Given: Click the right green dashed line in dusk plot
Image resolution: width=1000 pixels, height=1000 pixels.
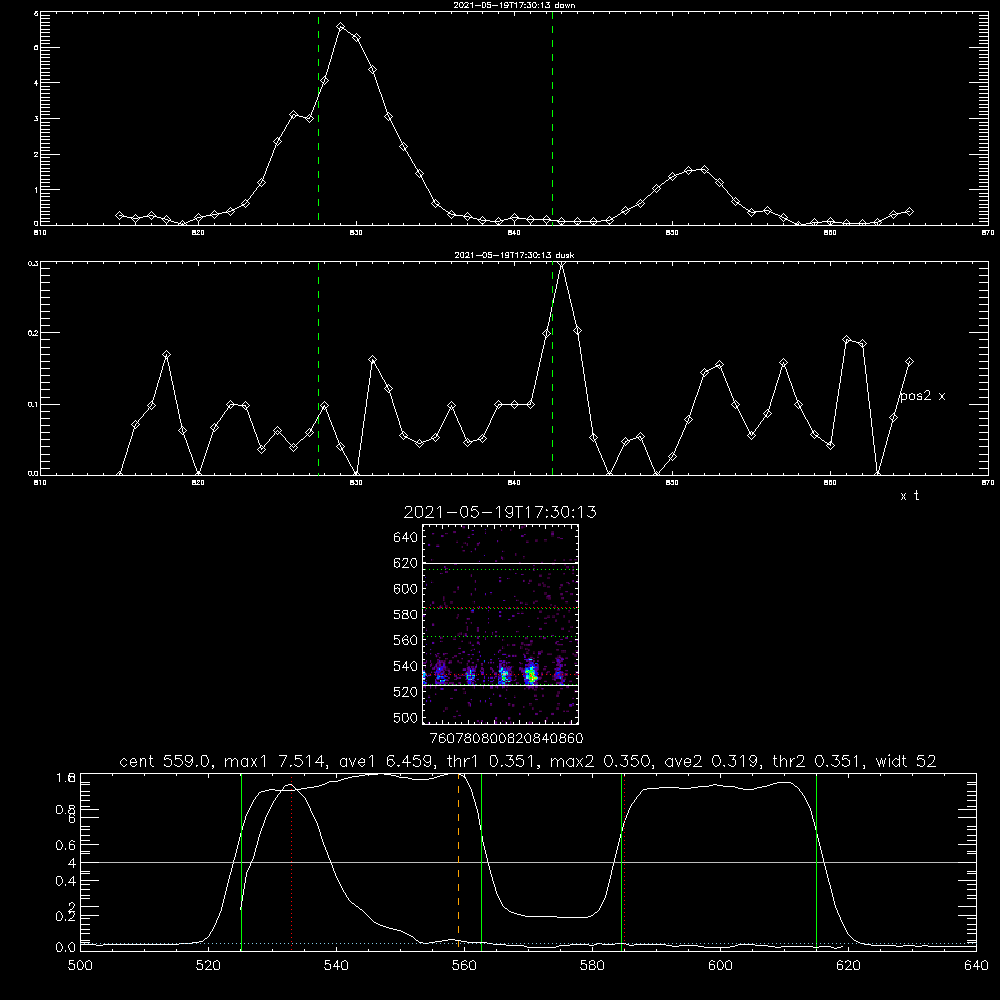Looking at the screenshot, I should [x=552, y=368].
